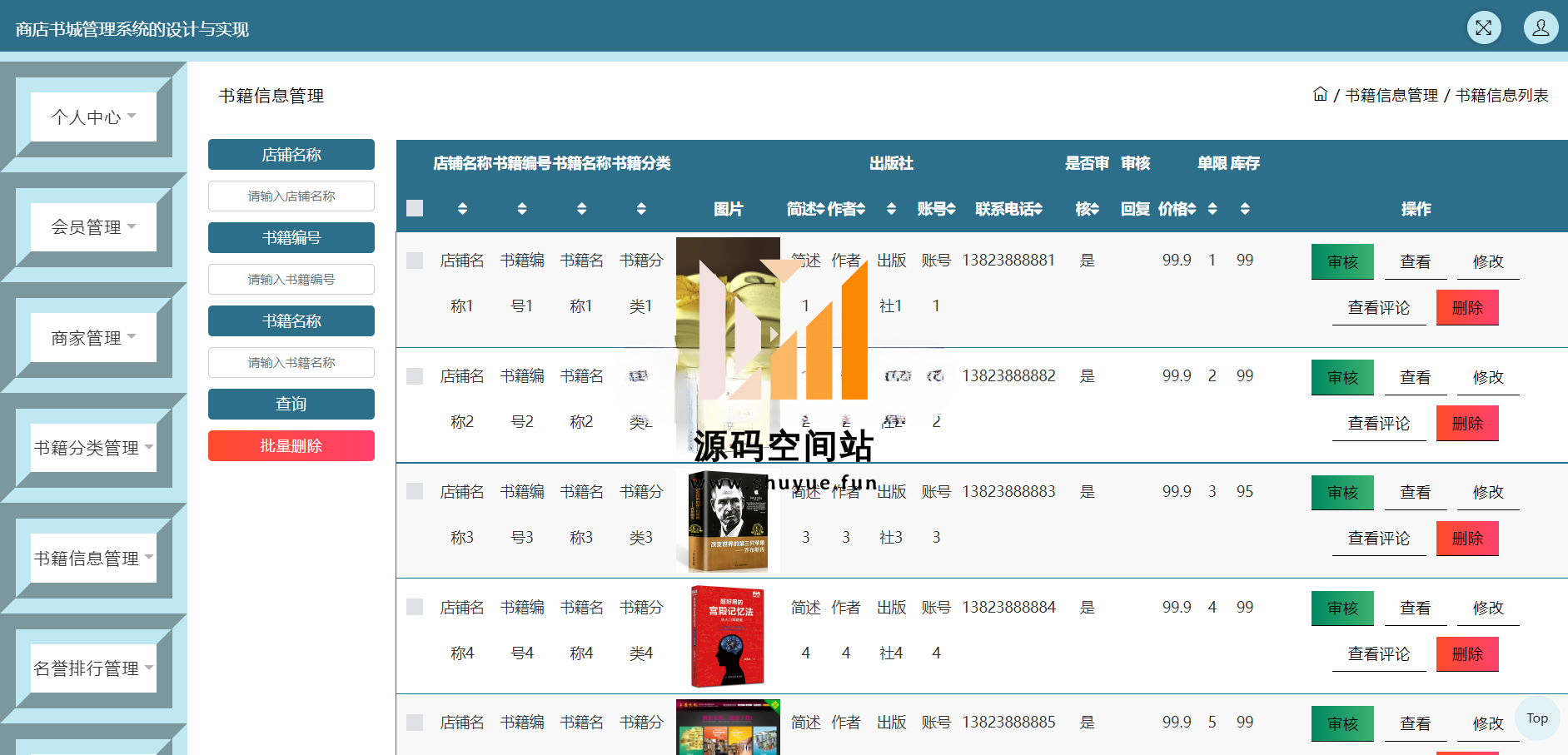Click 查看 for row 13823888883
Screen dimensions: 1568x755
pyautogui.click(x=1415, y=492)
